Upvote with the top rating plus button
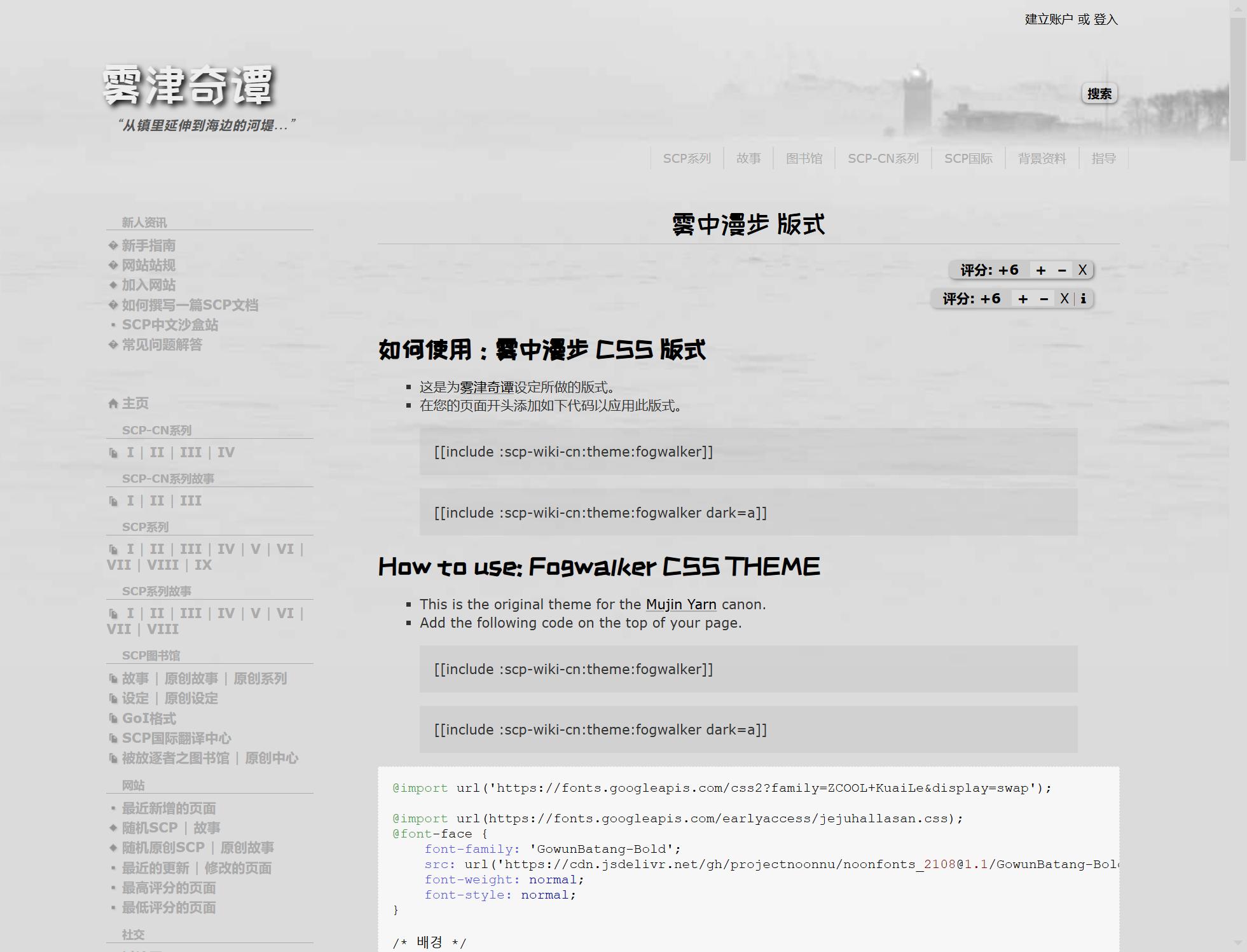This screenshot has width=1247, height=952. pos(1040,270)
